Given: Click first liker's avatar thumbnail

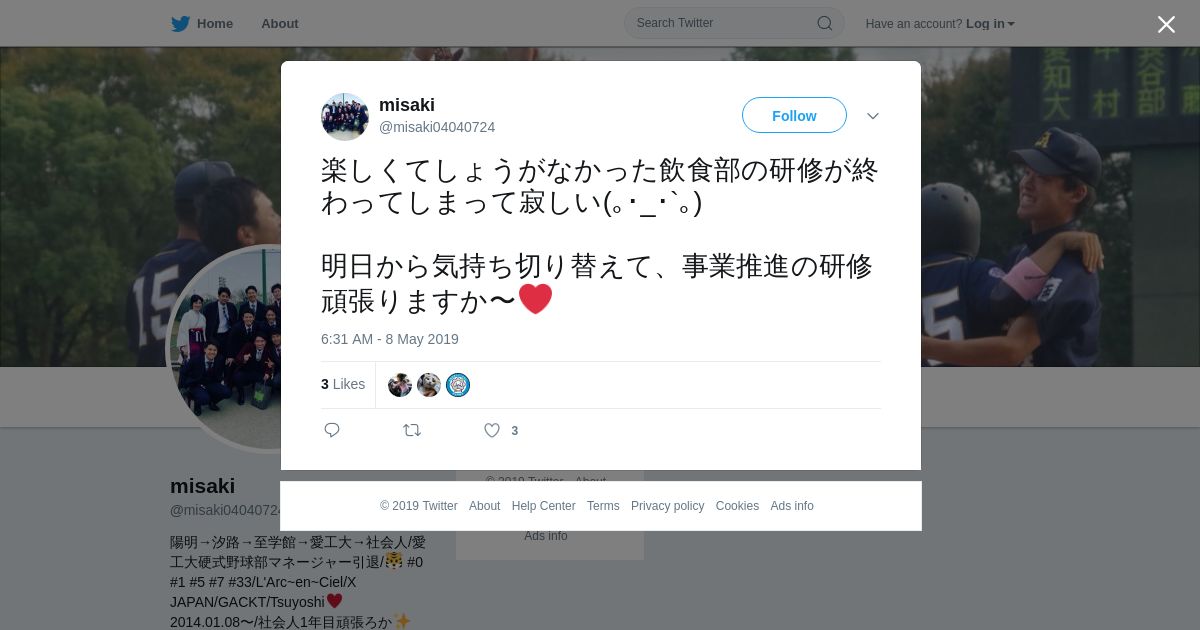Looking at the screenshot, I should (x=400, y=385).
